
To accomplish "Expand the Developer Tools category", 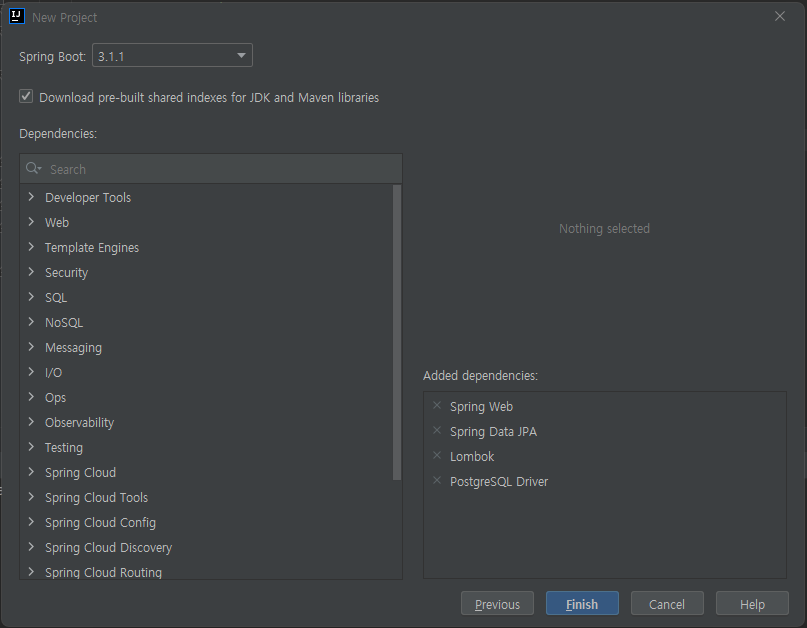I will [31, 197].
